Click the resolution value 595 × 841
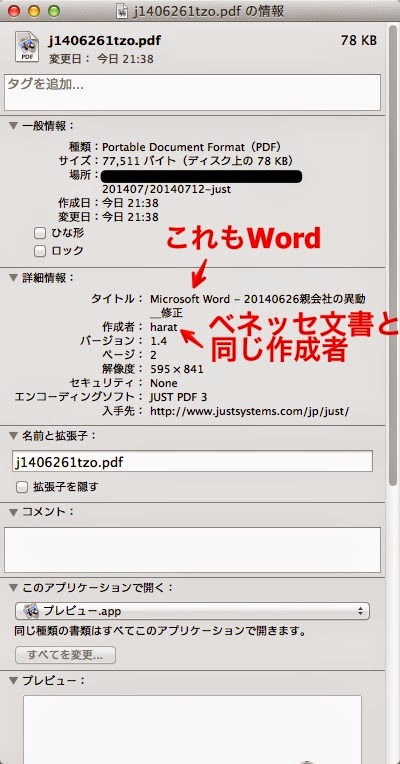The width and height of the screenshot is (400, 764). (177, 369)
